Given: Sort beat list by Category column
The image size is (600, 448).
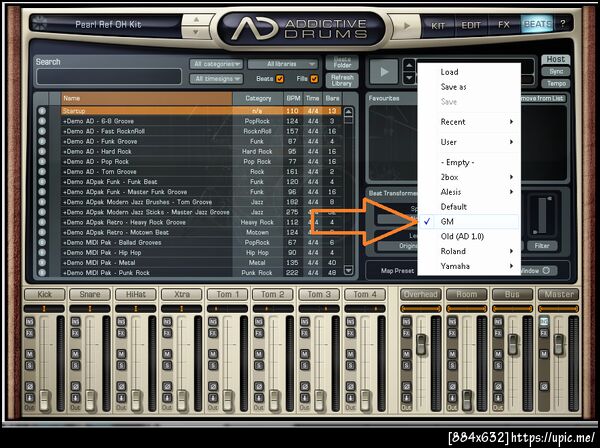Looking at the screenshot, I should coord(258,99).
